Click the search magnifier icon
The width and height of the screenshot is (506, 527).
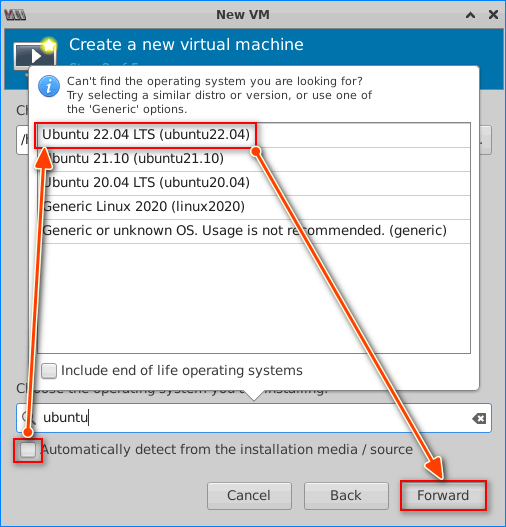28,418
